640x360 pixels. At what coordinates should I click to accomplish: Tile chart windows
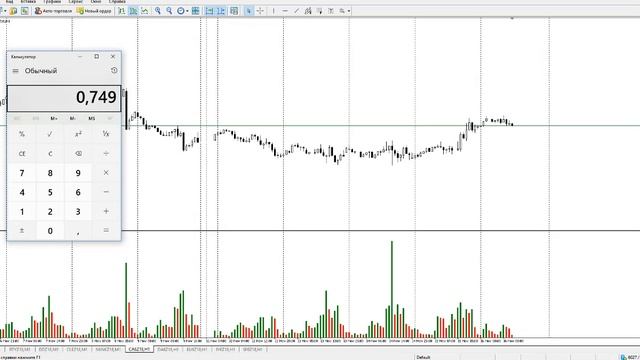196,11
